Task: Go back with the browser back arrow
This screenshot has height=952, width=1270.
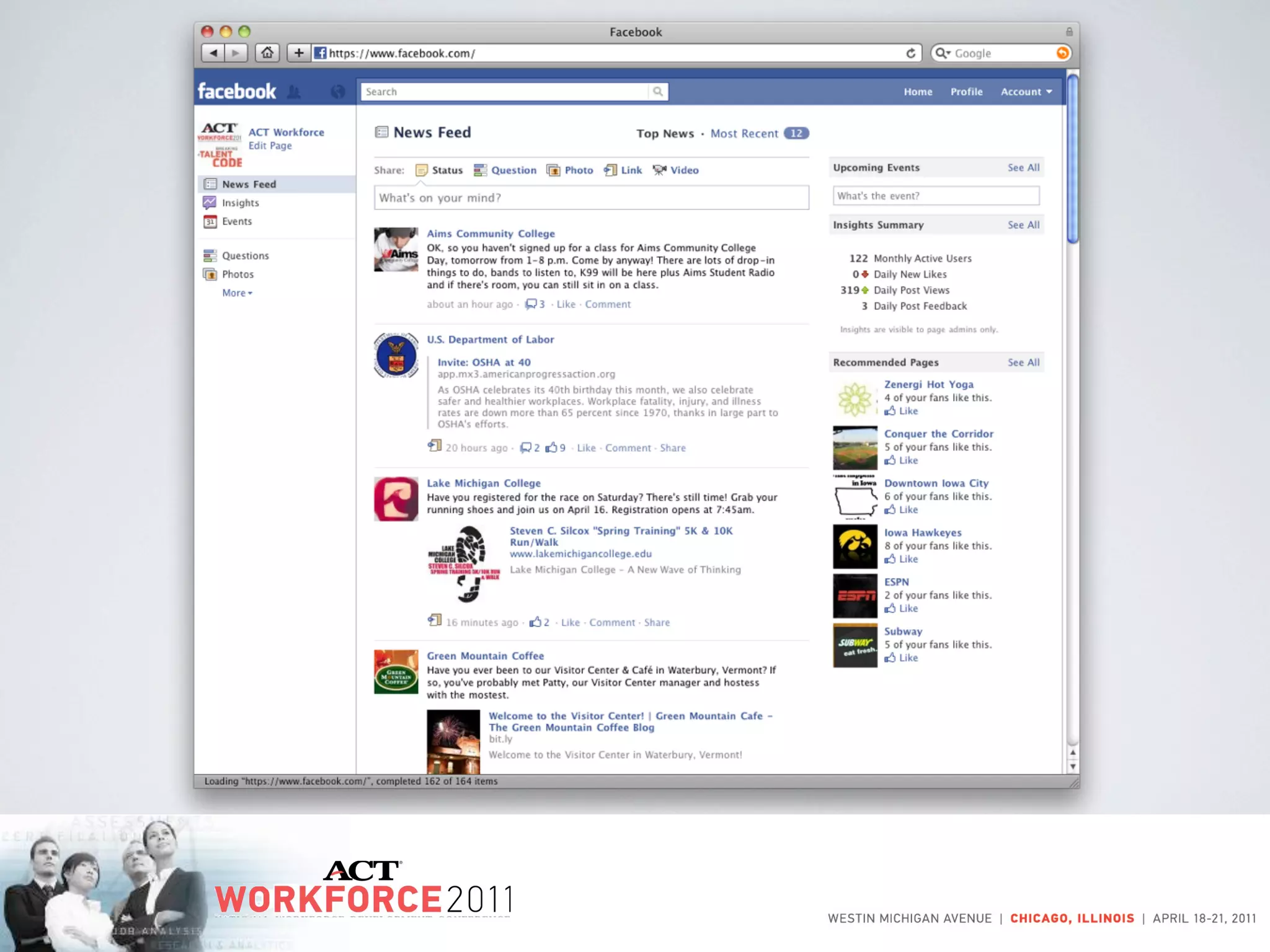Action: pos(213,53)
